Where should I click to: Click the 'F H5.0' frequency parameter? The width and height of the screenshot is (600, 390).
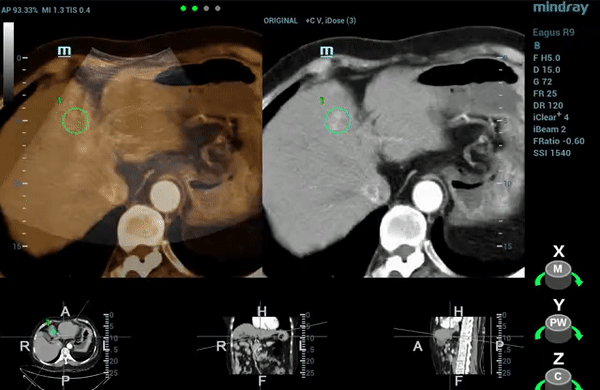(547, 58)
